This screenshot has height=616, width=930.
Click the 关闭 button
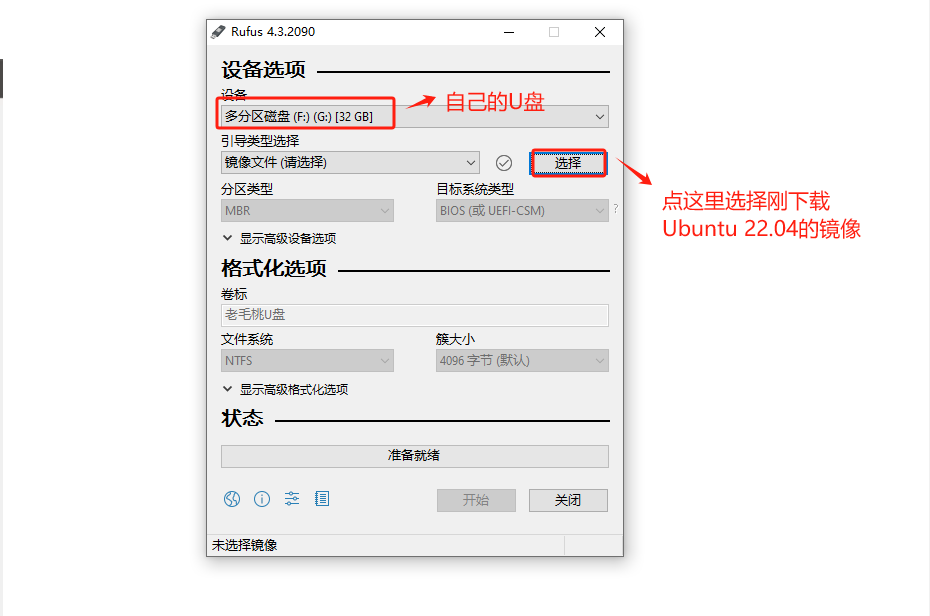[x=568, y=500]
